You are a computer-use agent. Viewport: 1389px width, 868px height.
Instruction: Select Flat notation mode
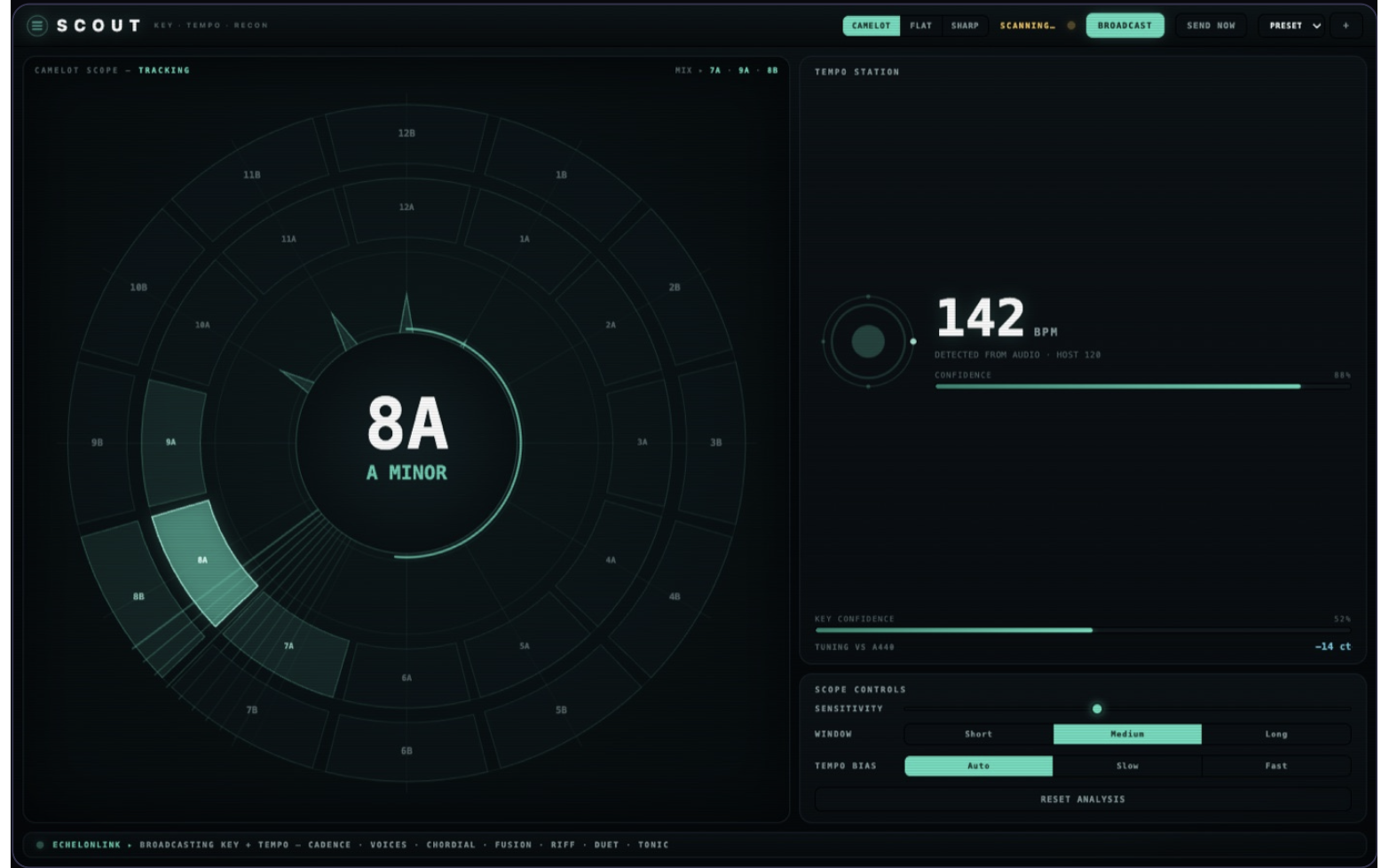tap(921, 26)
